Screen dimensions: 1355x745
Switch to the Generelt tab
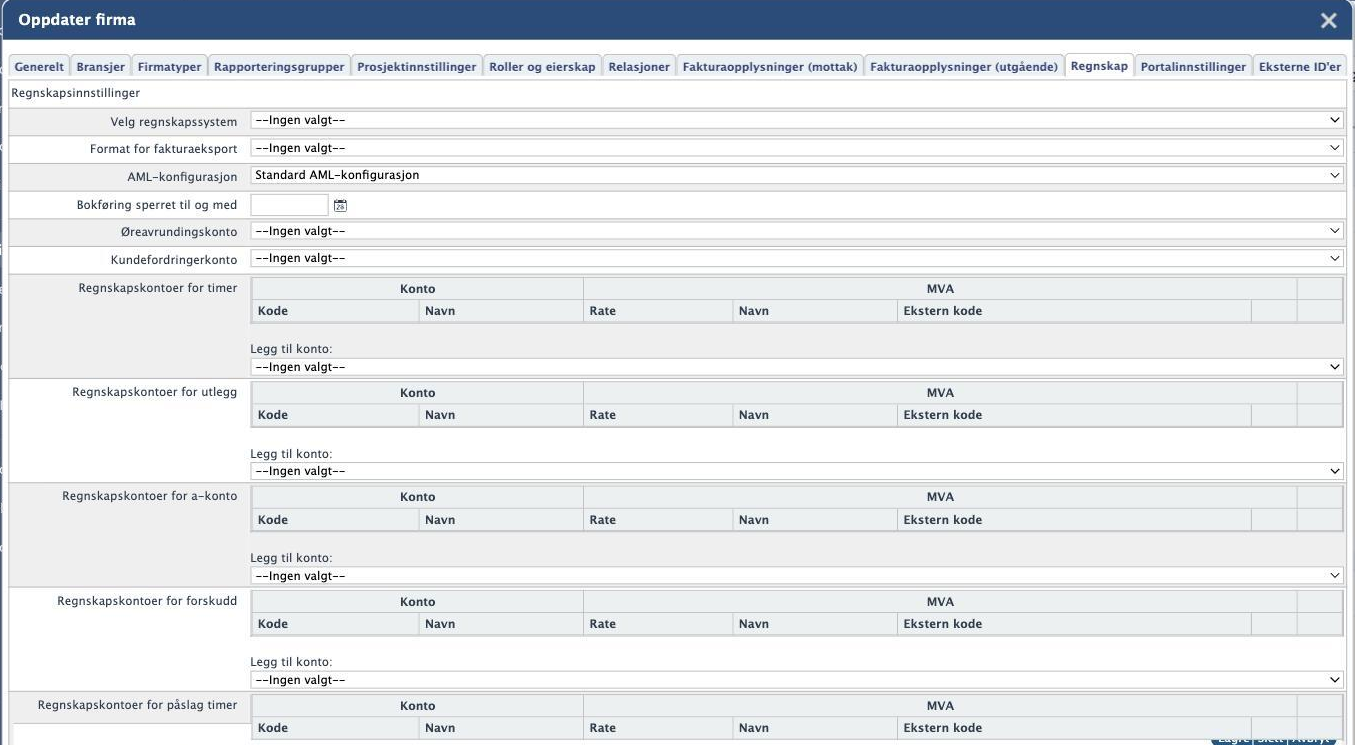coord(39,66)
